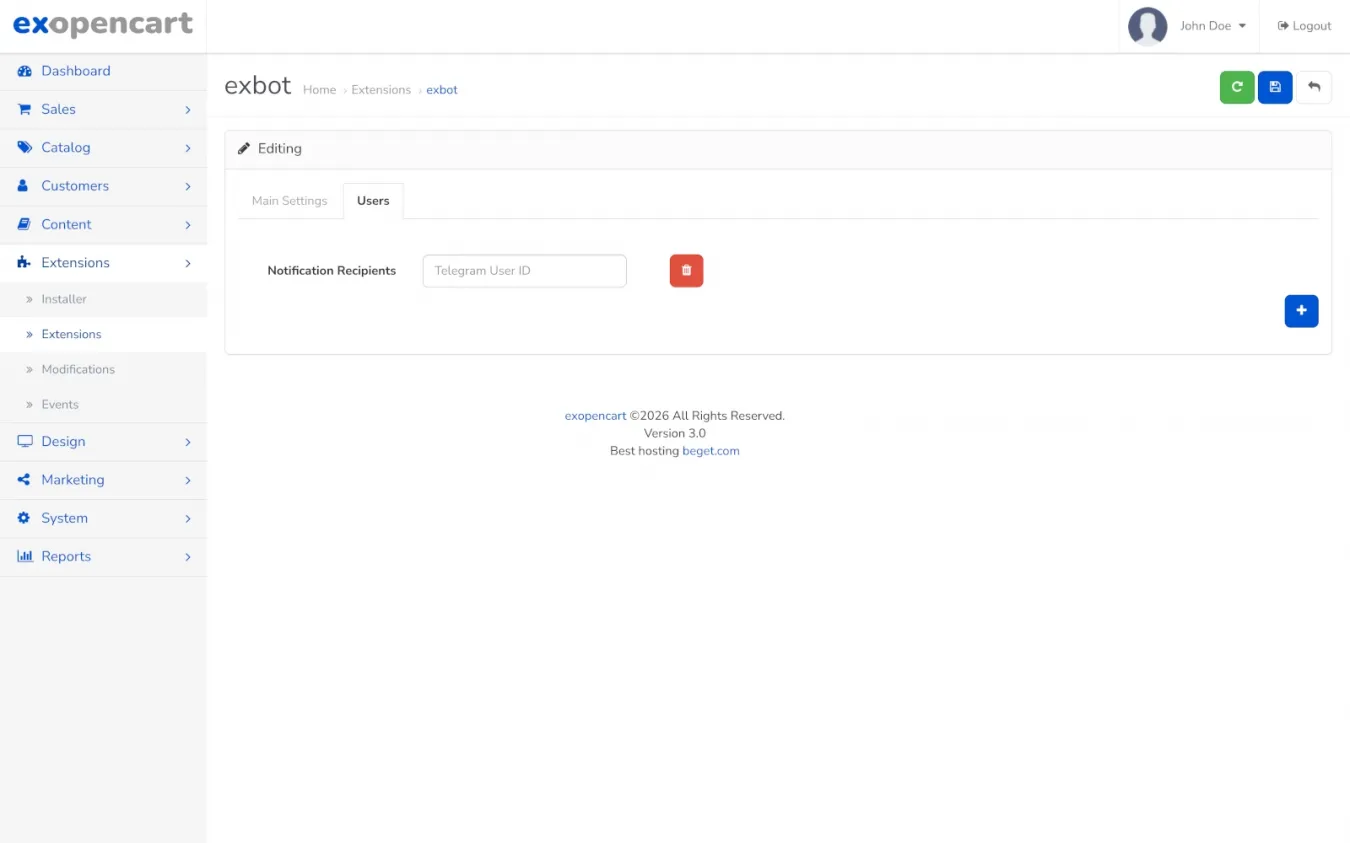1350x843 pixels.
Task: Expand the Customers menu chevron
Action: click(187, 186)
